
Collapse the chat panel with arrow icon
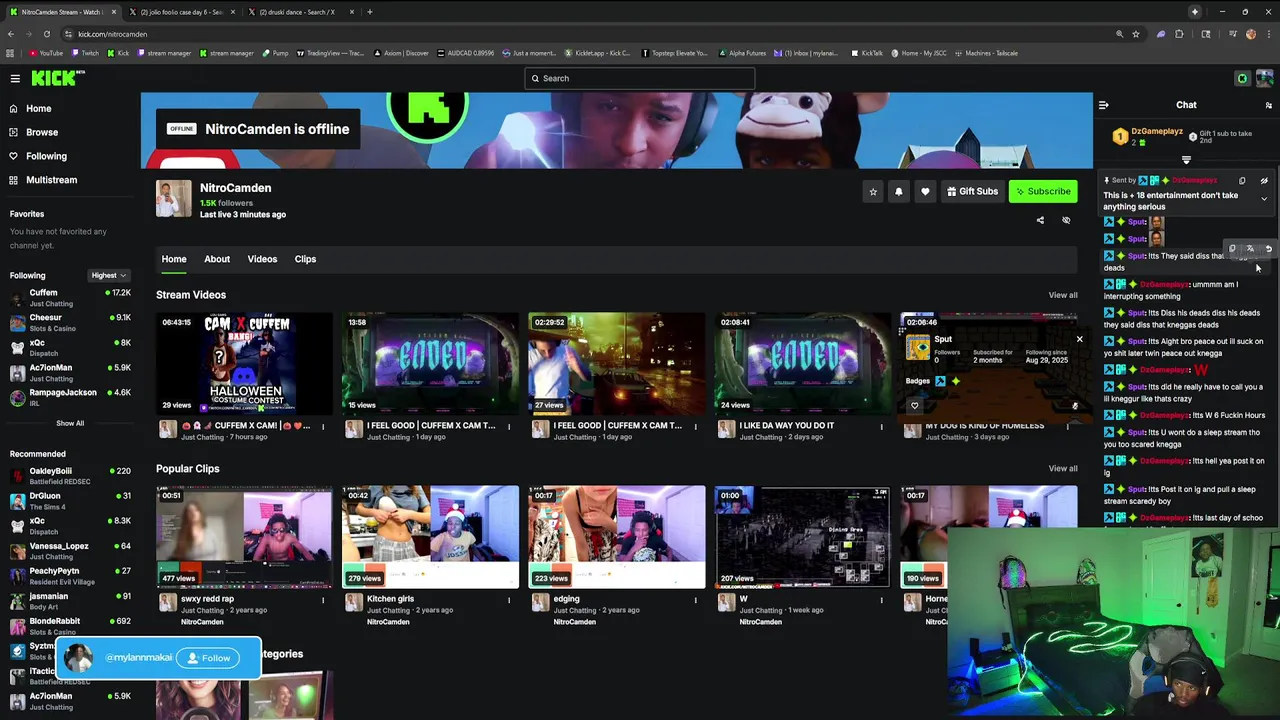click(x=1103, y=105)
